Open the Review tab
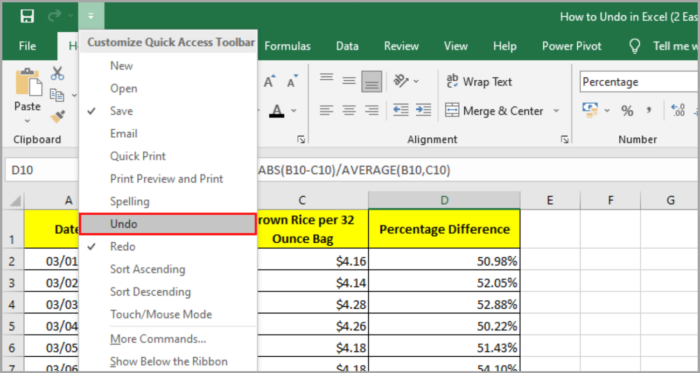700x373 pixels. click(x=401, y=46)
